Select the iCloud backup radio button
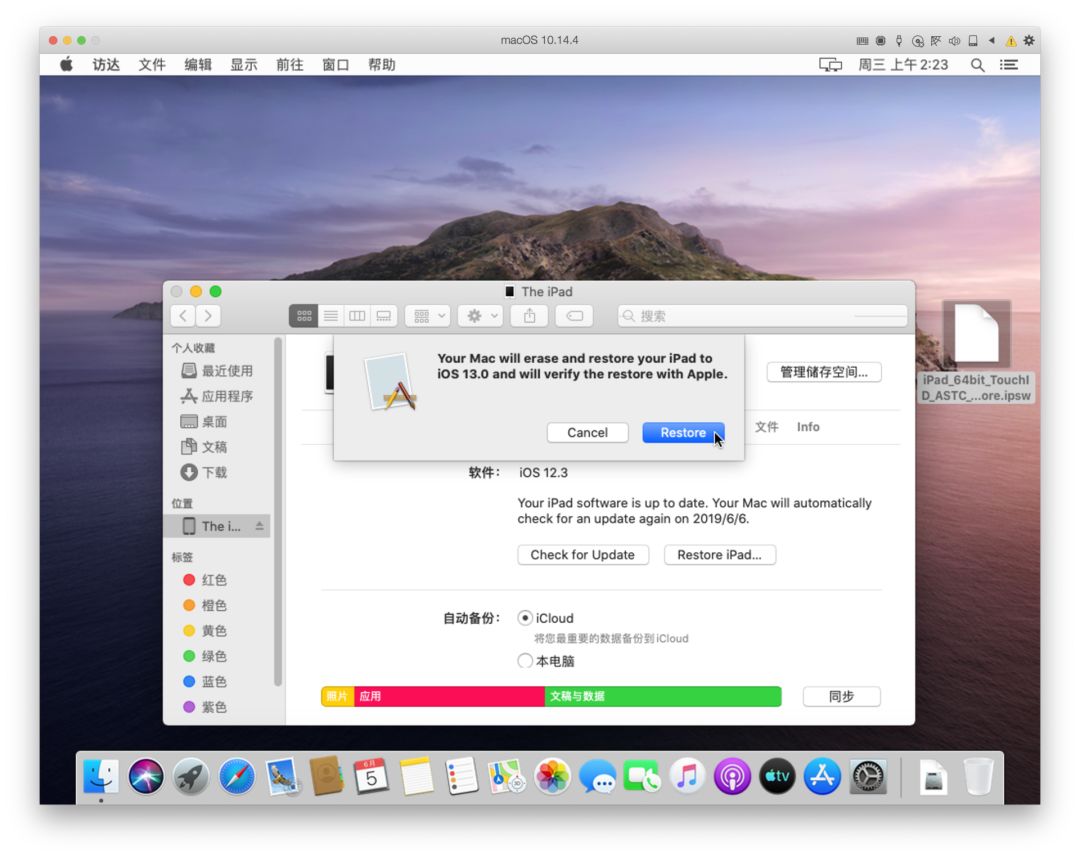 (x=525, y=618)
